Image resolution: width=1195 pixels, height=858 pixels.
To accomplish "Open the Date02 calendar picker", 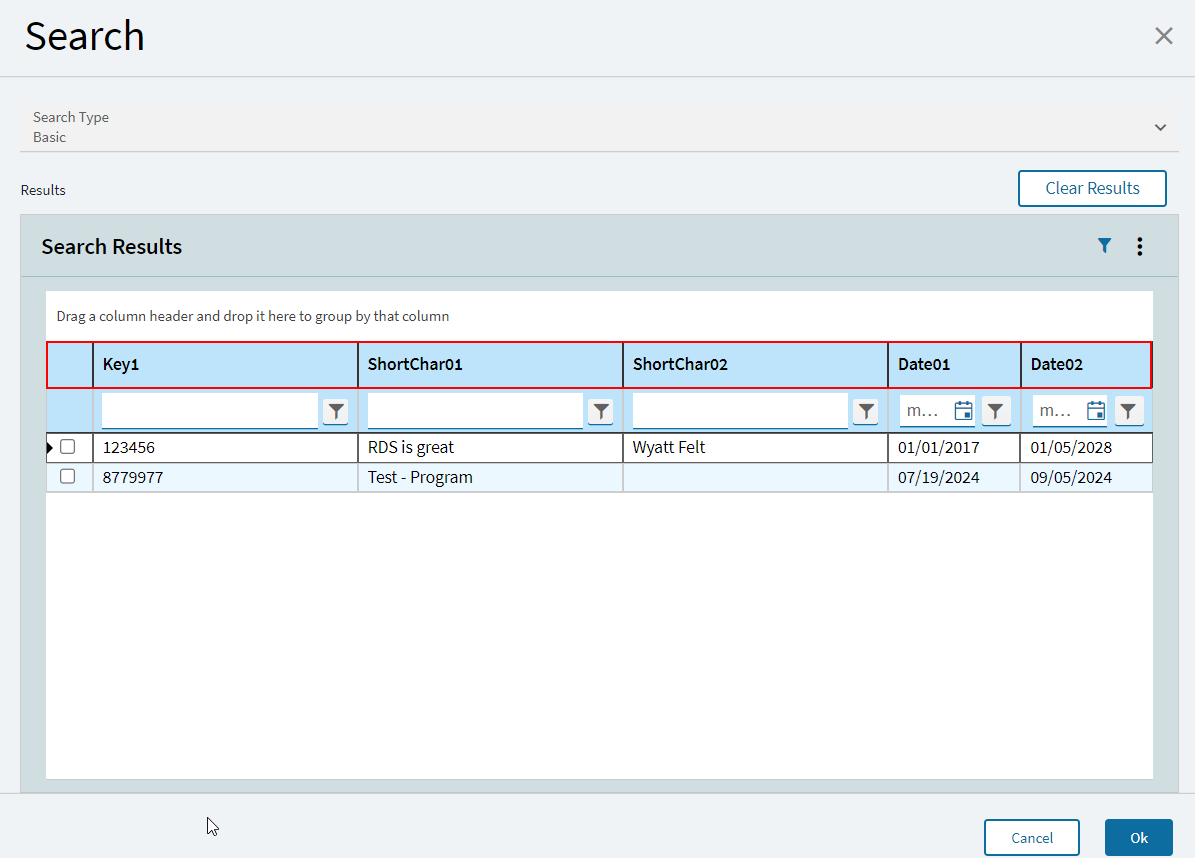I will (1096, 411).
